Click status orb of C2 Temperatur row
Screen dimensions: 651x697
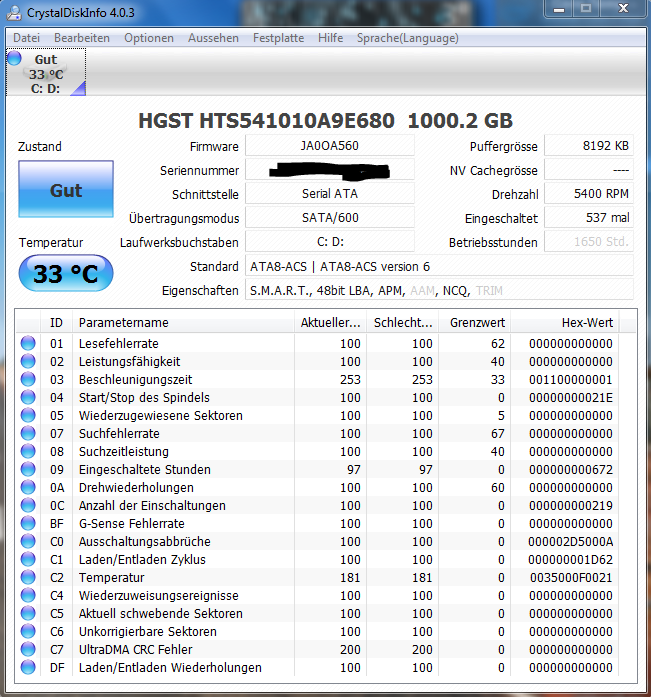(x=28, y=577)
